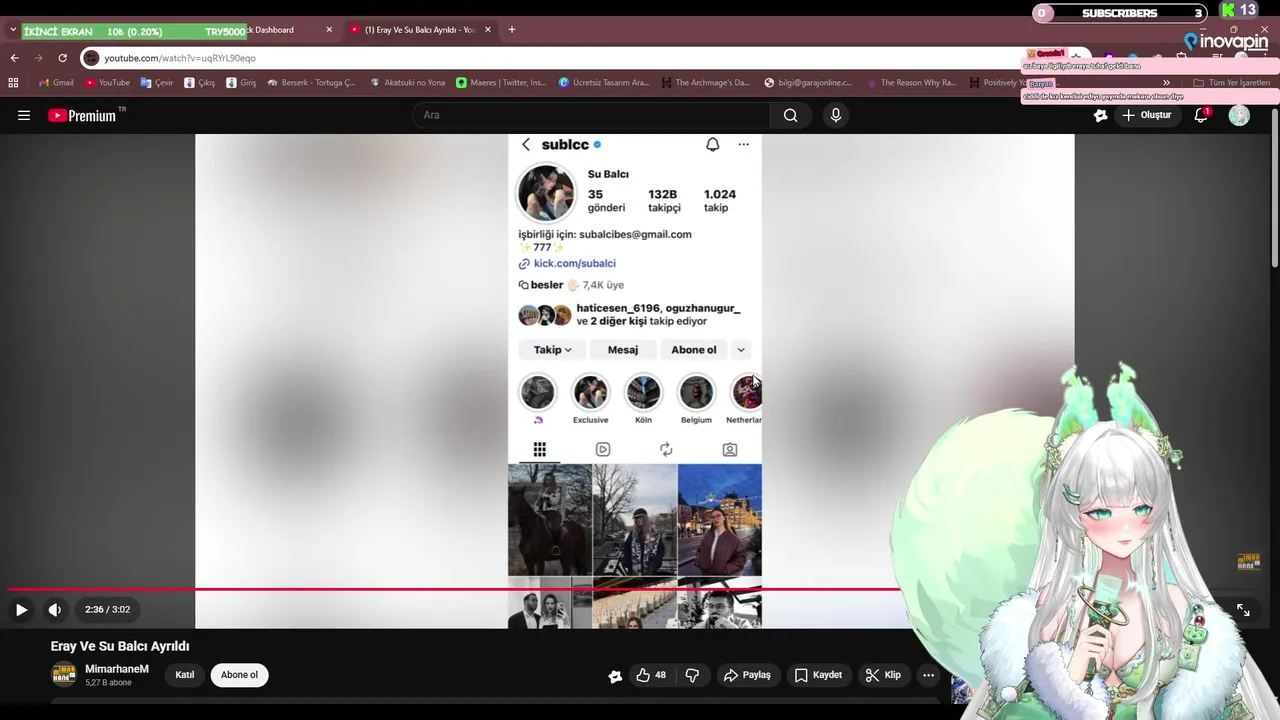Open a new browser tab
The image size is (1280, 720).
(512, 29)
